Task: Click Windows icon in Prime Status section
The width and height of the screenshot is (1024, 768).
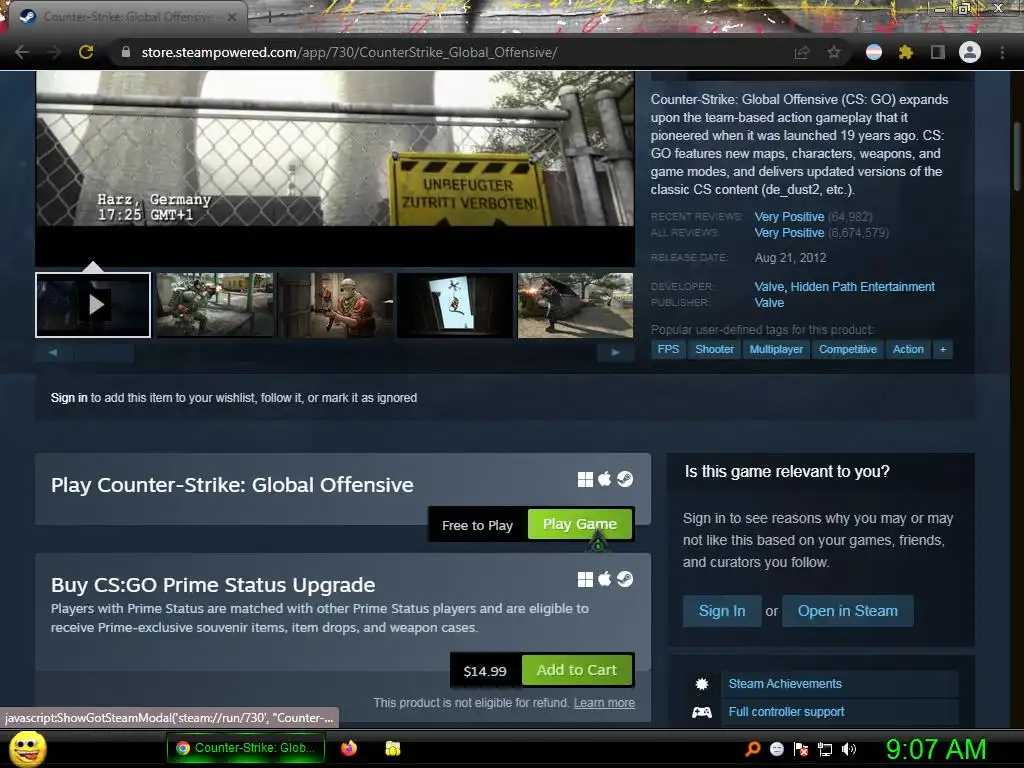Action: pos(585,579)
